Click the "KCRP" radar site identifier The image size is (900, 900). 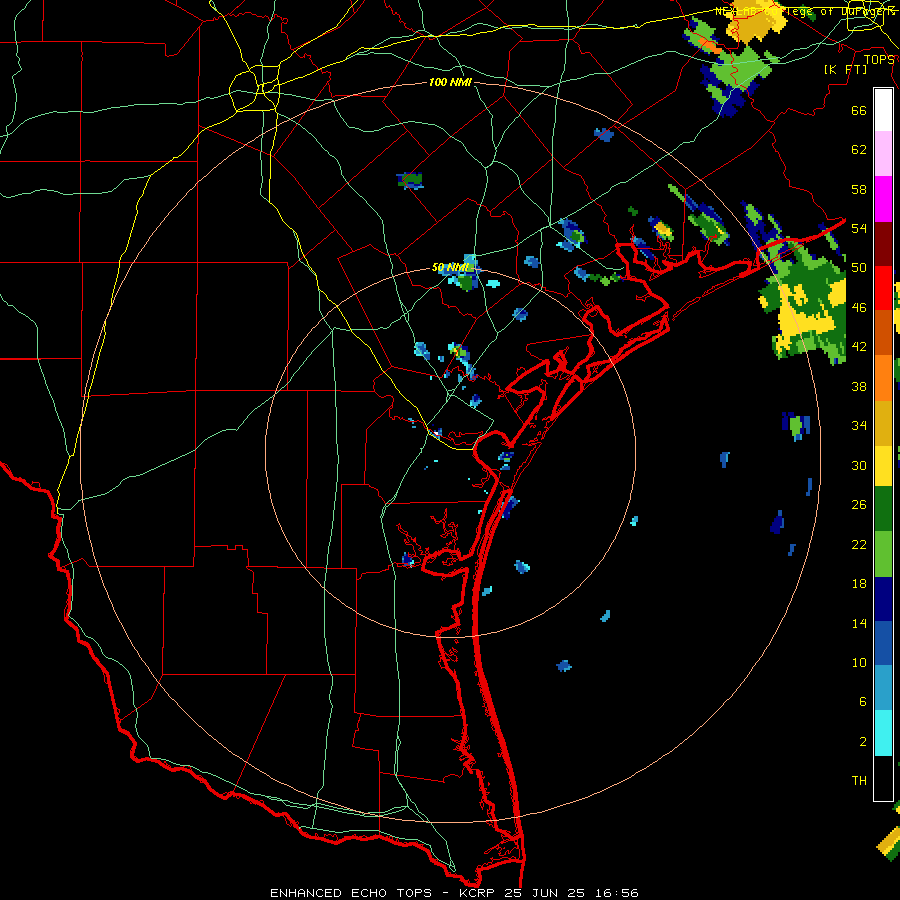pos(478,893)
